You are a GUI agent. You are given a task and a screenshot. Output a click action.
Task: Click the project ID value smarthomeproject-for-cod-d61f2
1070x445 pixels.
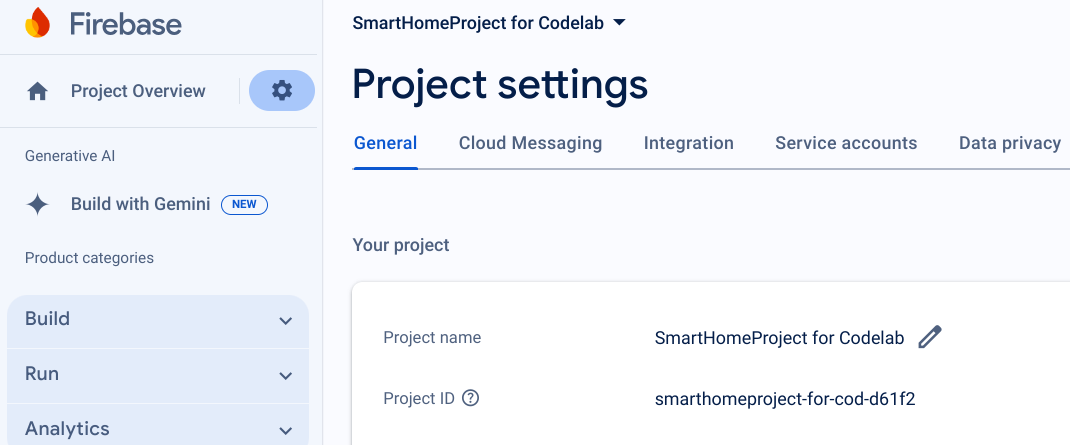click(x=785, y=399)
